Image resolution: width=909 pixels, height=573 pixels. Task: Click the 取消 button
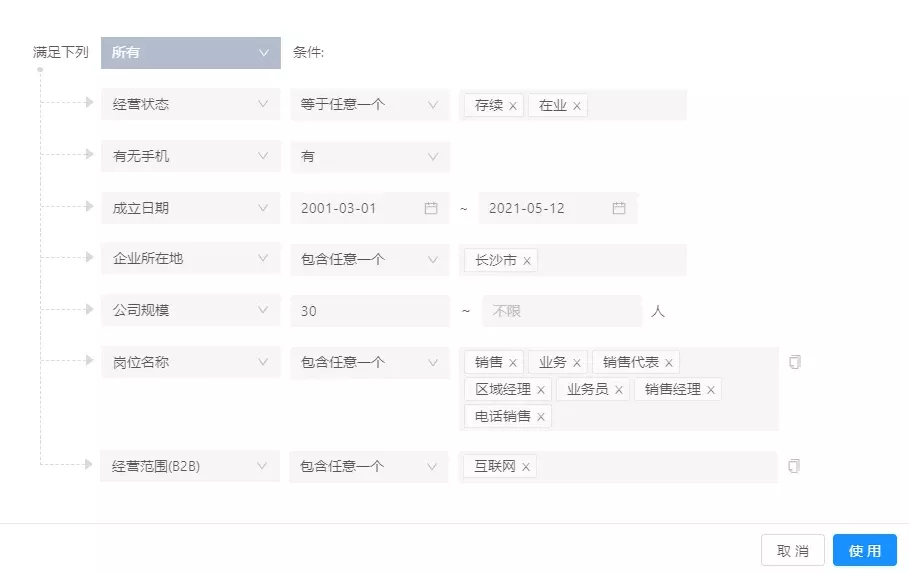(x=792, y=550)
